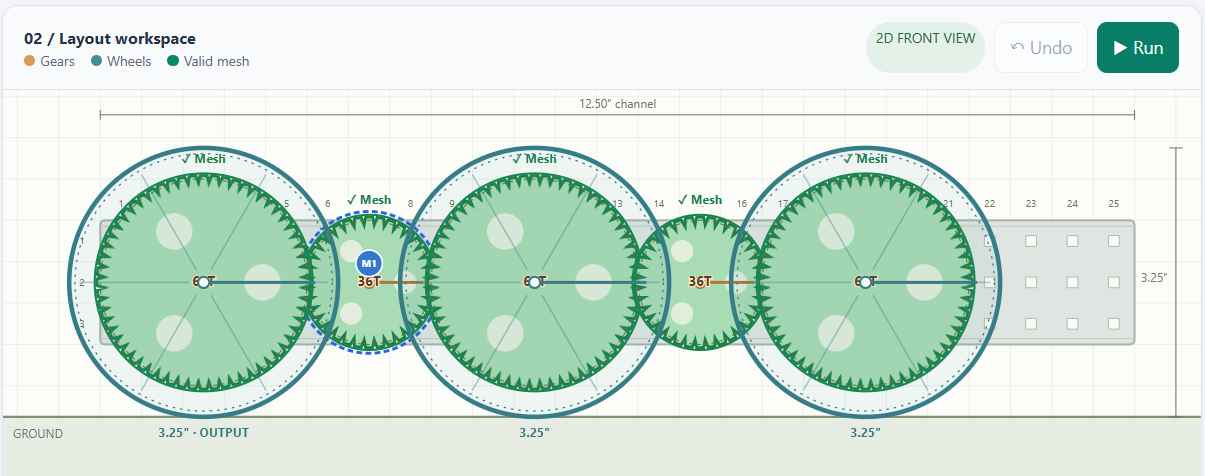Select the 60T gear between holes 9 and 13
The image size is (1205, 476).
pos(534,283)
